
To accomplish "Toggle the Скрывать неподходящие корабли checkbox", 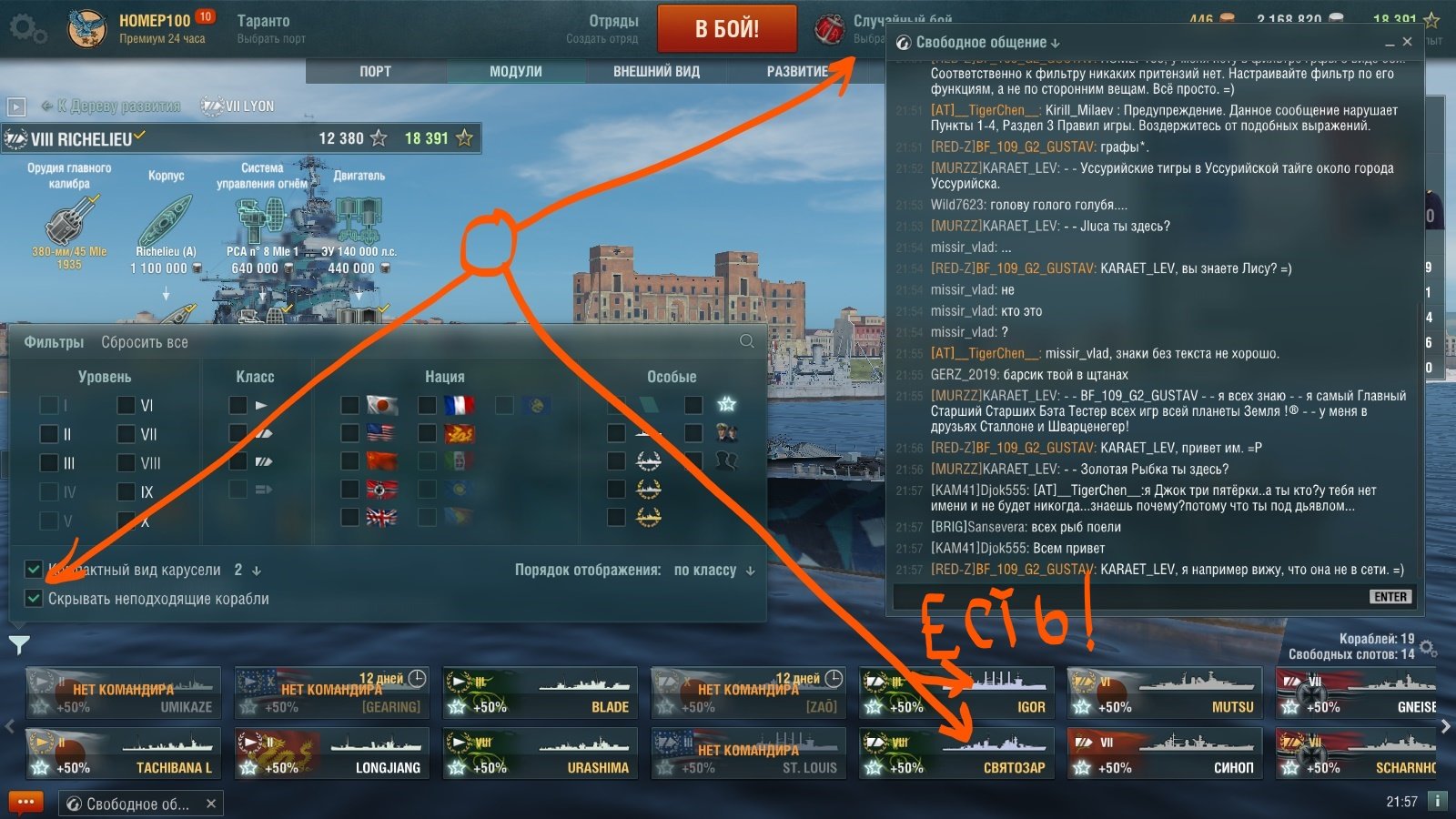I will [x=34, y=599].
